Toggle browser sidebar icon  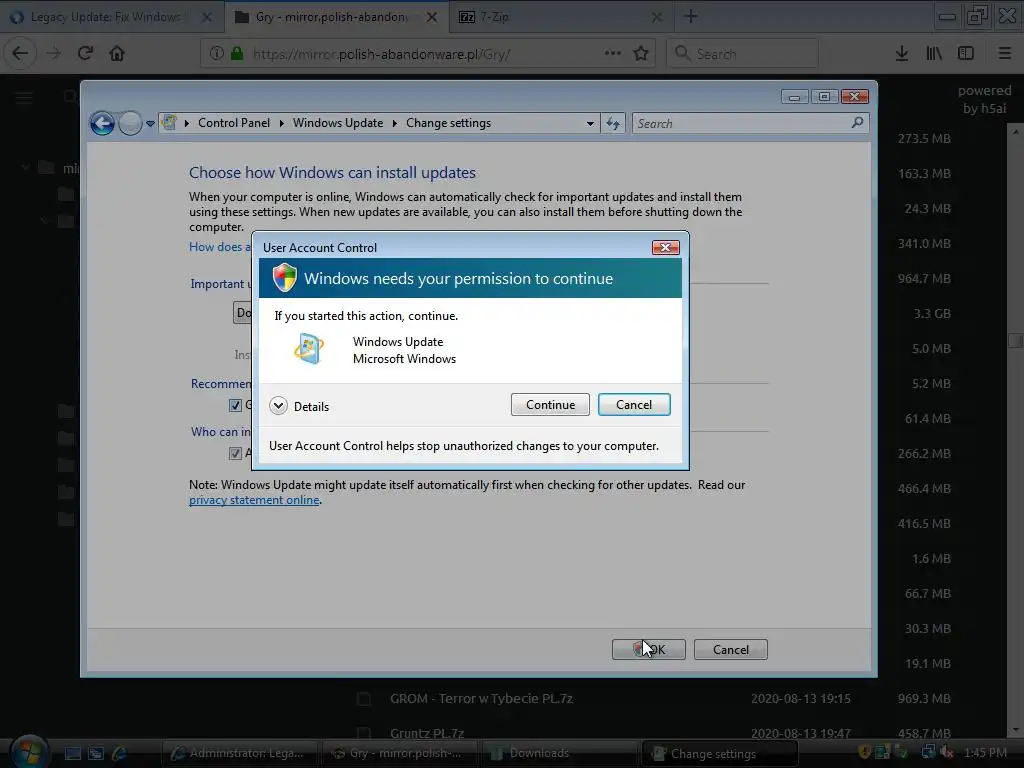point(966,54)
